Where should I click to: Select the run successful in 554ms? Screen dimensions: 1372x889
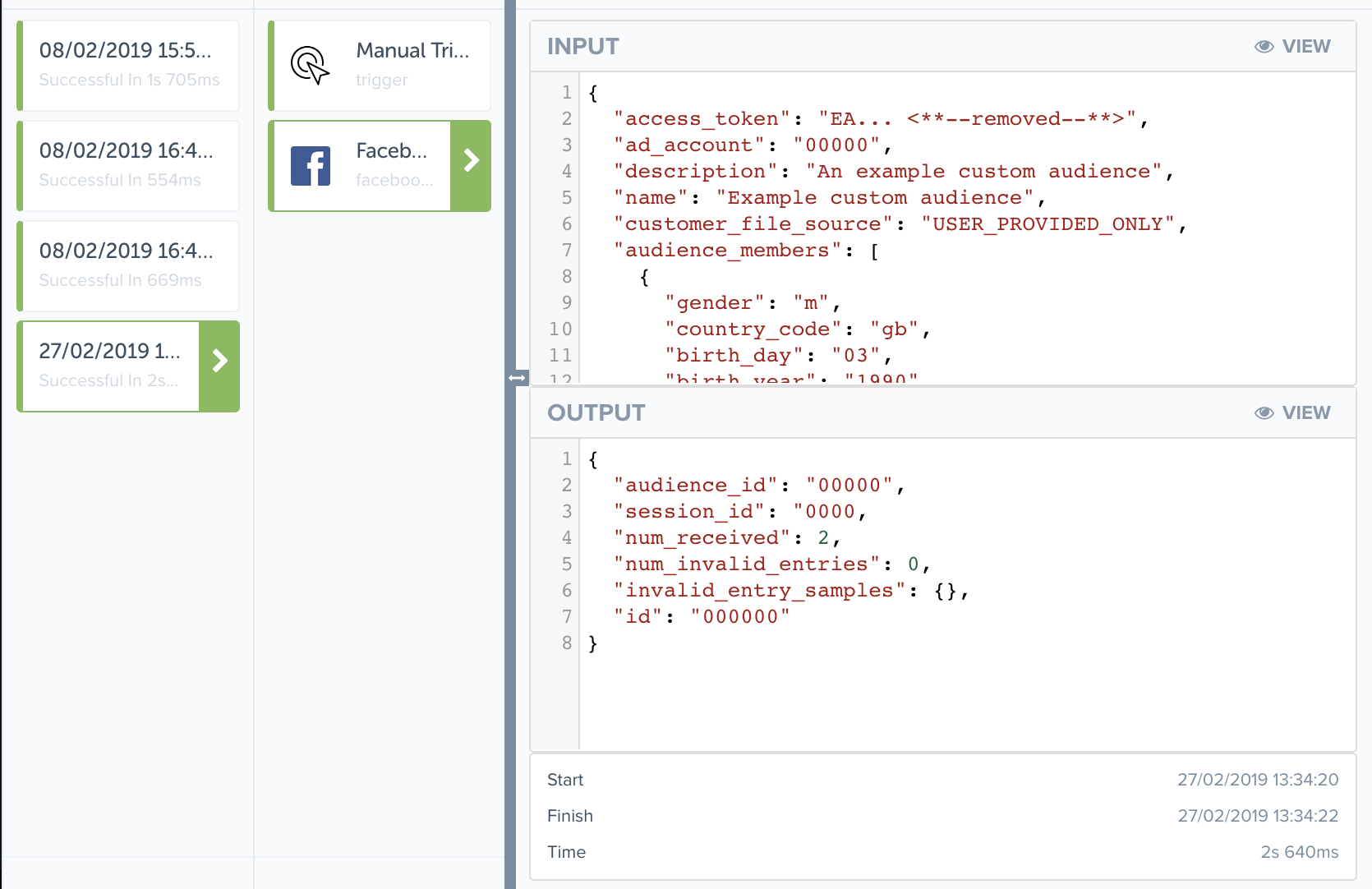tap(128, 166)
